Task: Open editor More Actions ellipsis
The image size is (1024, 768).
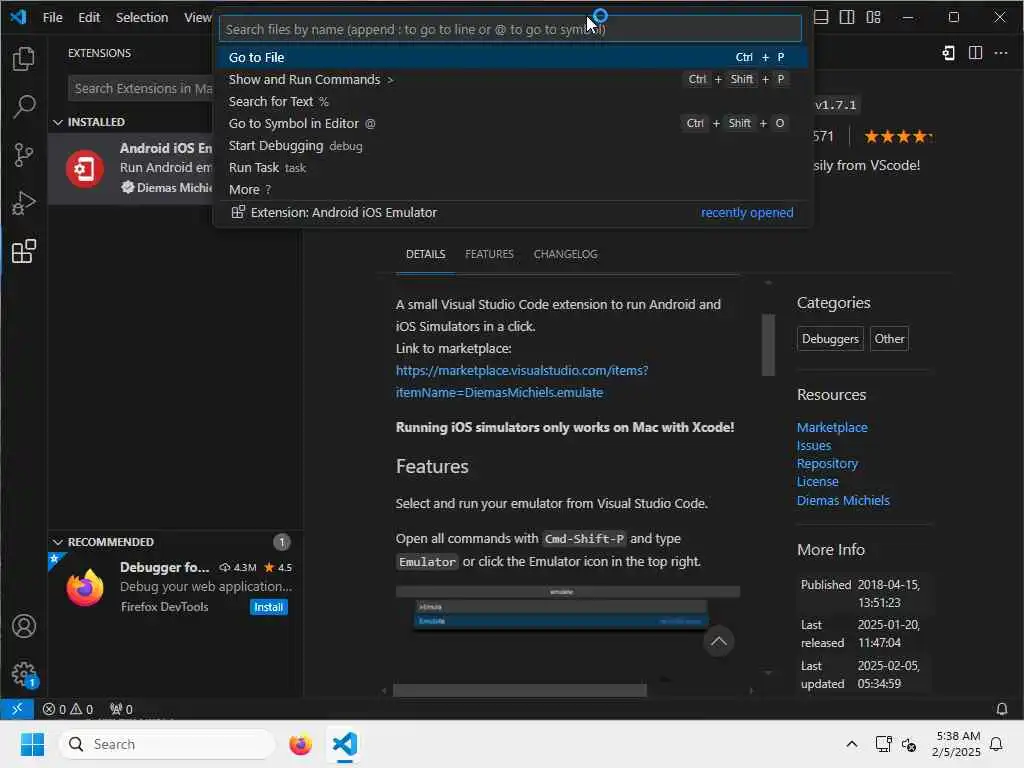Action: coord(1000,53)
